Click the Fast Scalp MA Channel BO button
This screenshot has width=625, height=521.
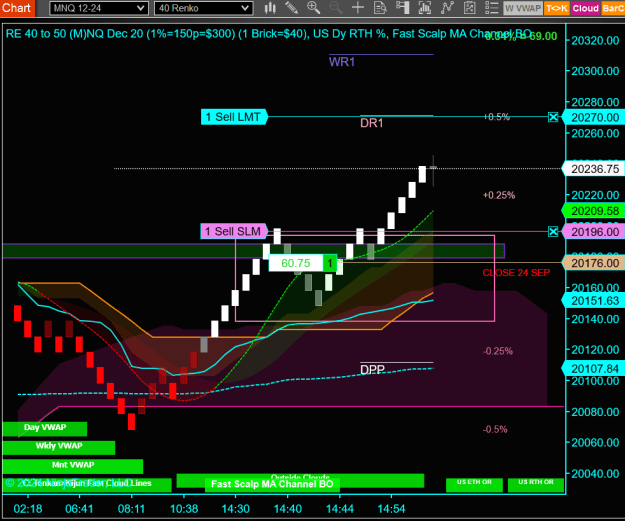272,484
